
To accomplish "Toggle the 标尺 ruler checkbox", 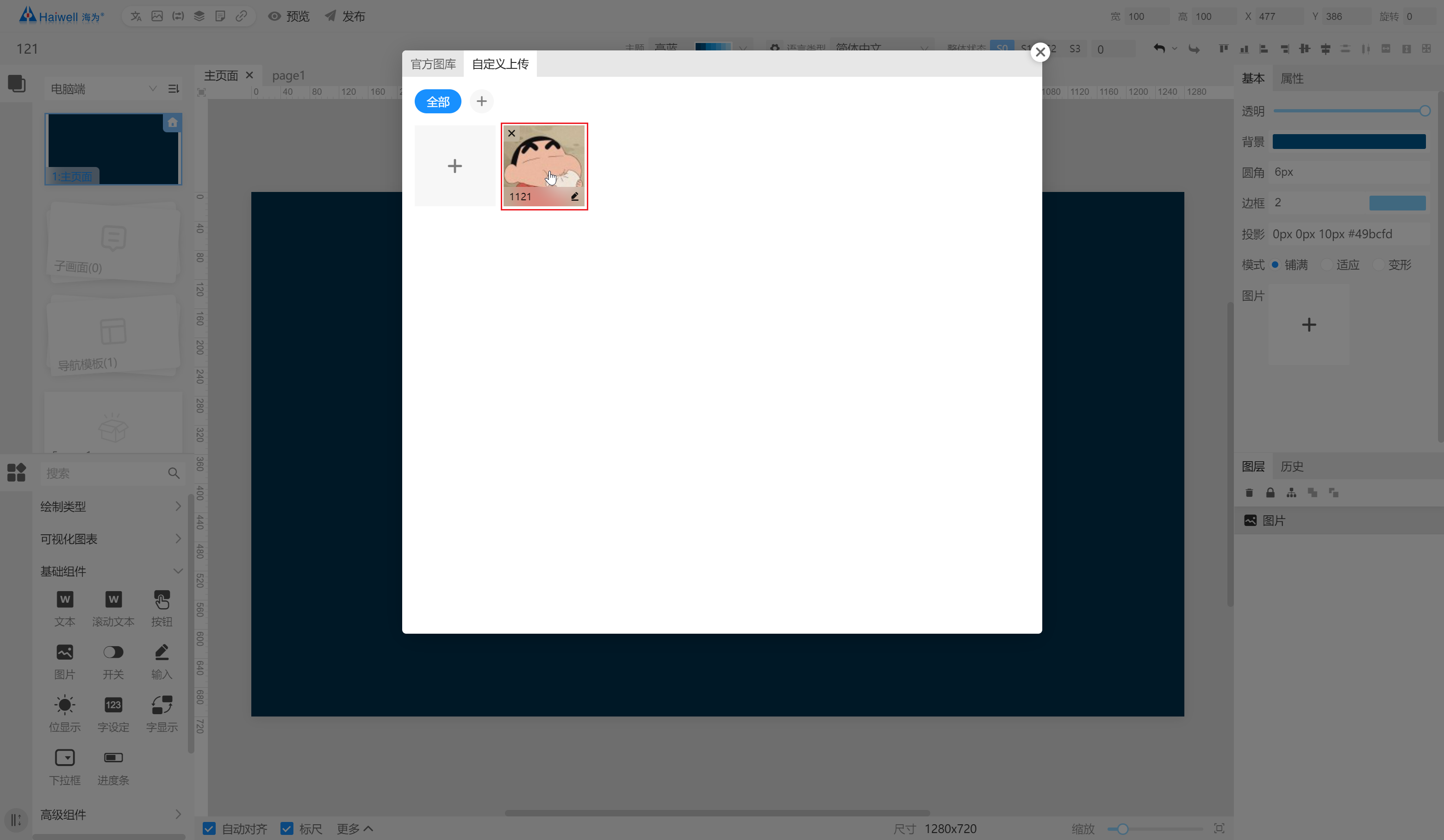I will pos(287,828).
